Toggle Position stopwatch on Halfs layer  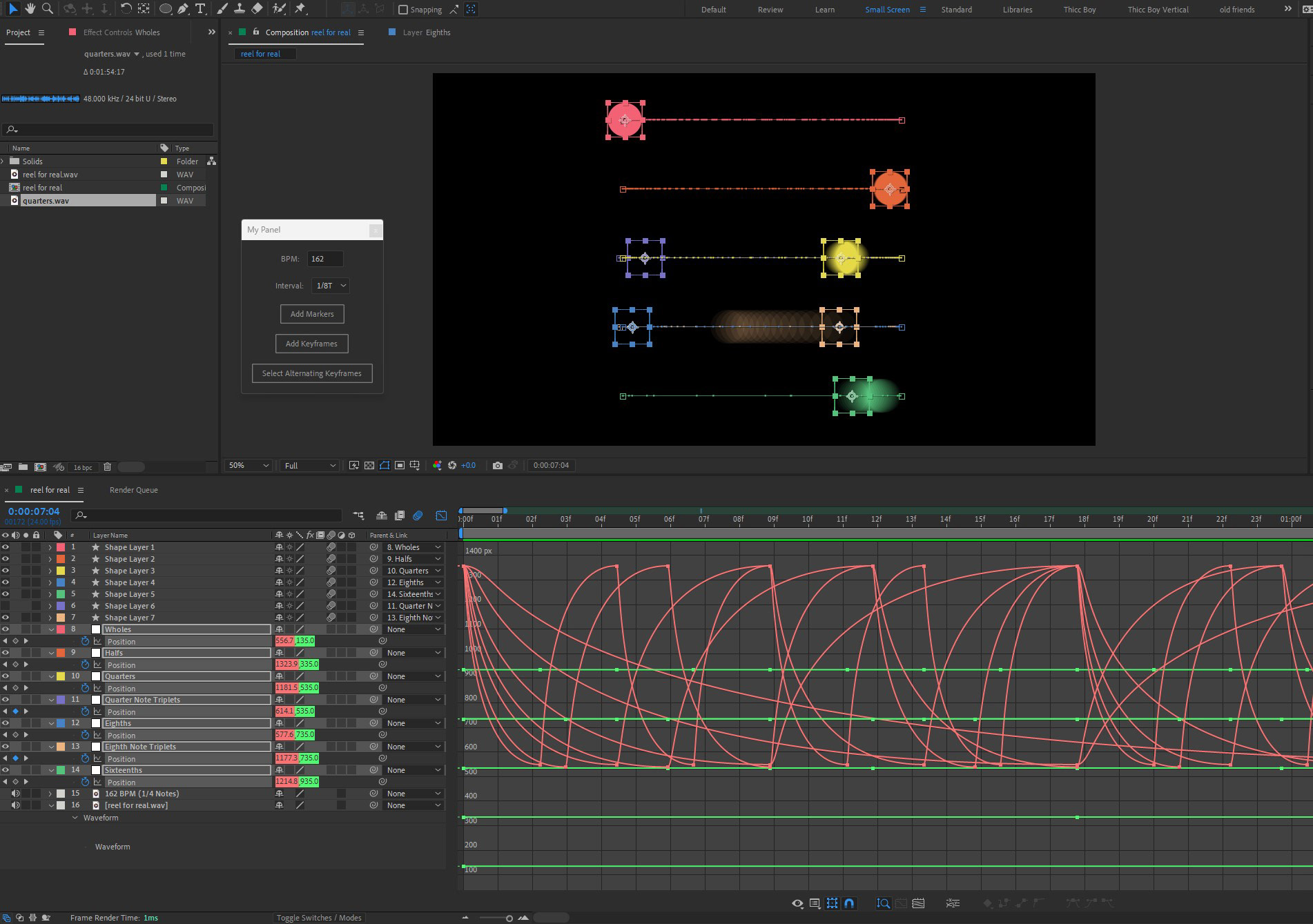click(x=86, y=665)
